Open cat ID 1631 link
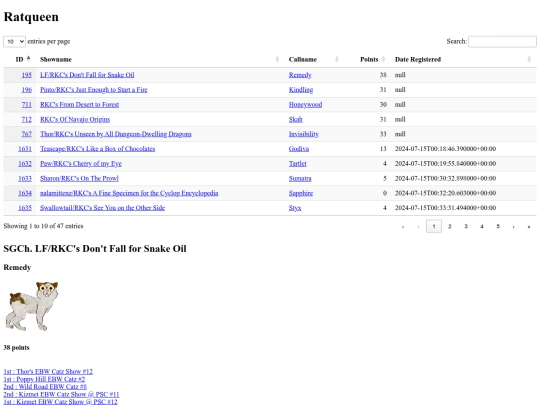Image resolution: width=540 pixels, height=405 pixels. coord(25,149)
